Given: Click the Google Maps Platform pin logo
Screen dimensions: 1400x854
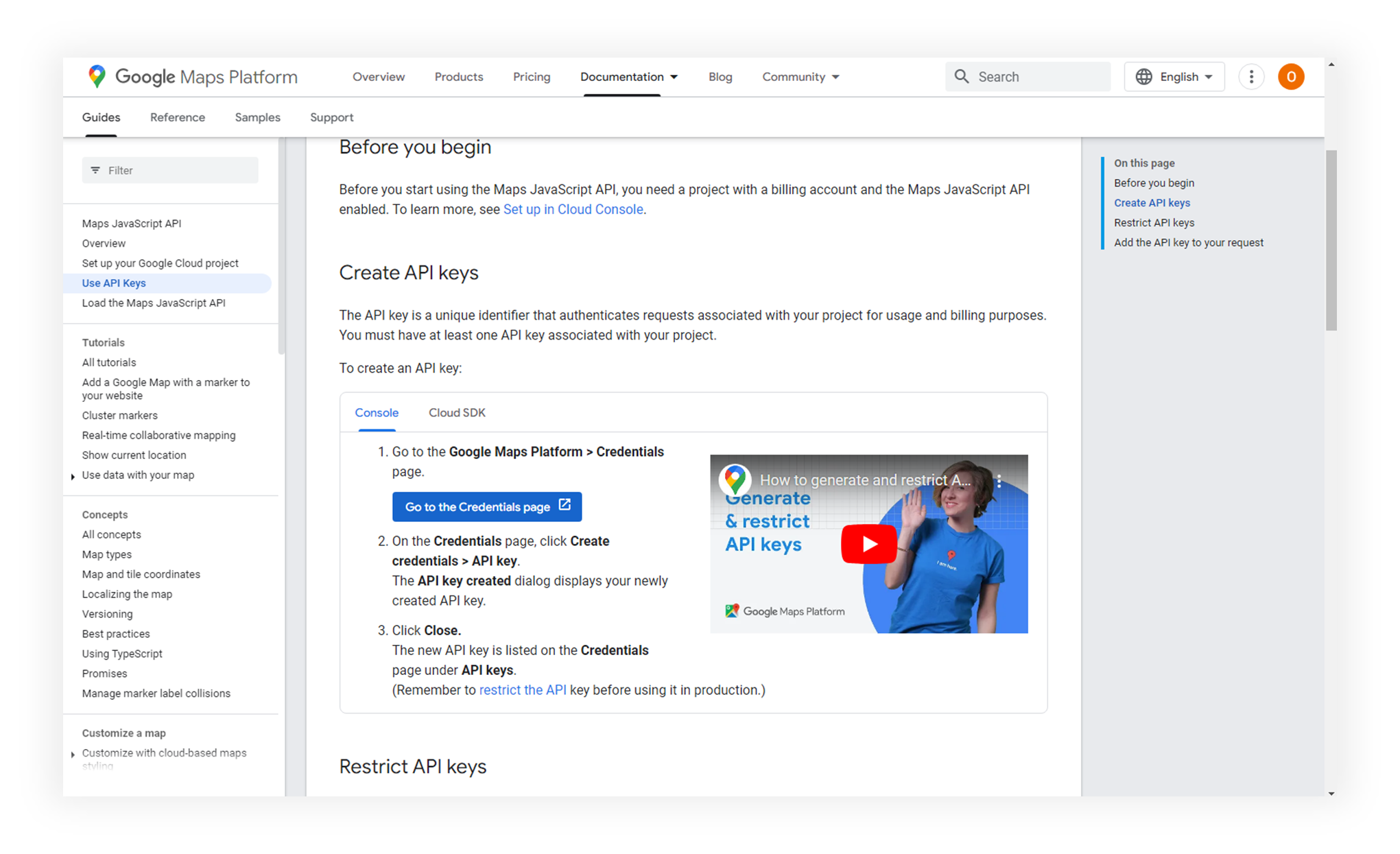Looking at the screenshot, I should [x=97, y=76].
